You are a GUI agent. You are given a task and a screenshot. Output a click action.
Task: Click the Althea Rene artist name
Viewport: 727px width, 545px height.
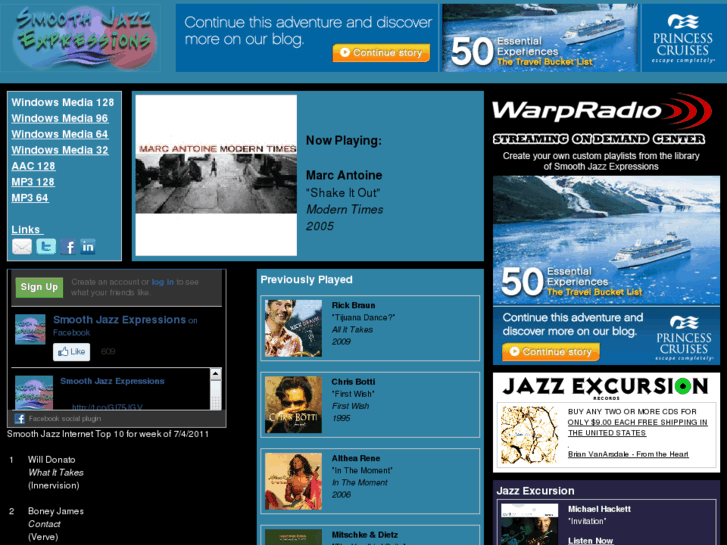[356, 458]
